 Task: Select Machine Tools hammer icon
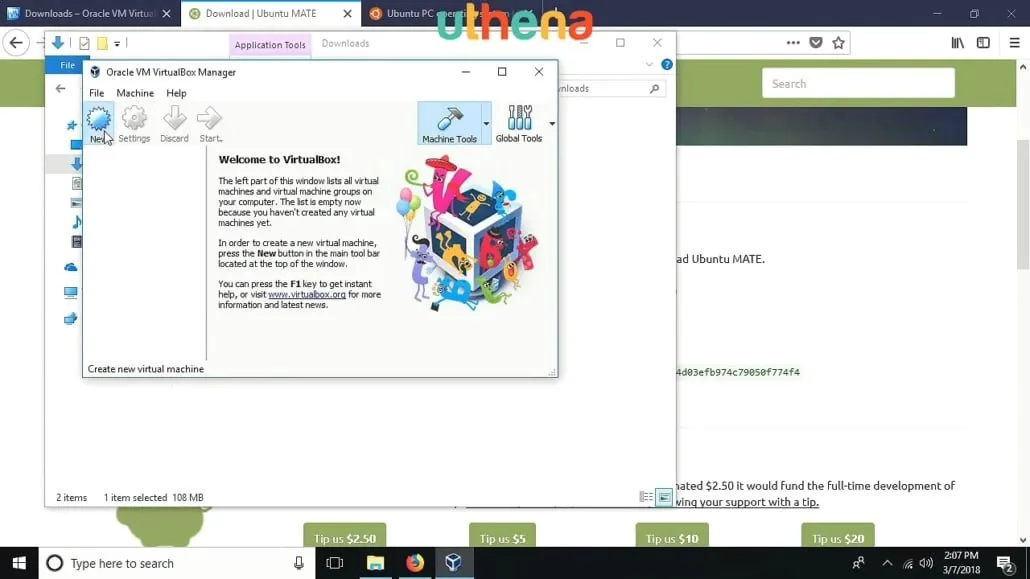(449, 124)
